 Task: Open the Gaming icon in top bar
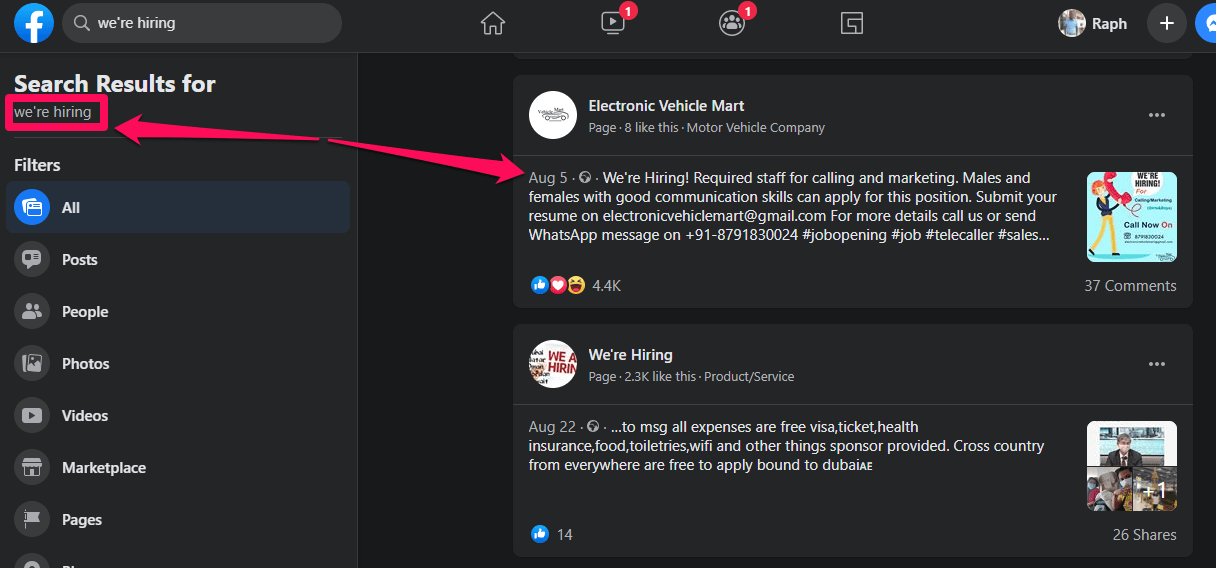click(x=851, y=23)
